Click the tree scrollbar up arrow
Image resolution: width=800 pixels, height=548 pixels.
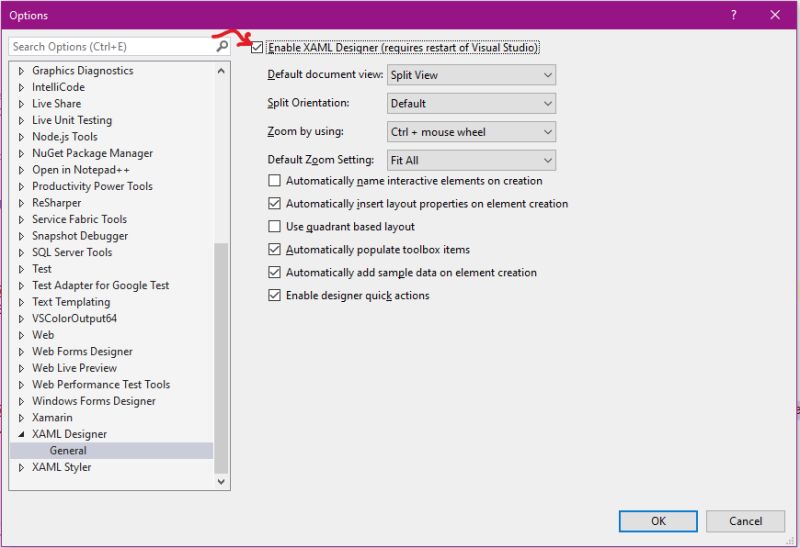221,71
